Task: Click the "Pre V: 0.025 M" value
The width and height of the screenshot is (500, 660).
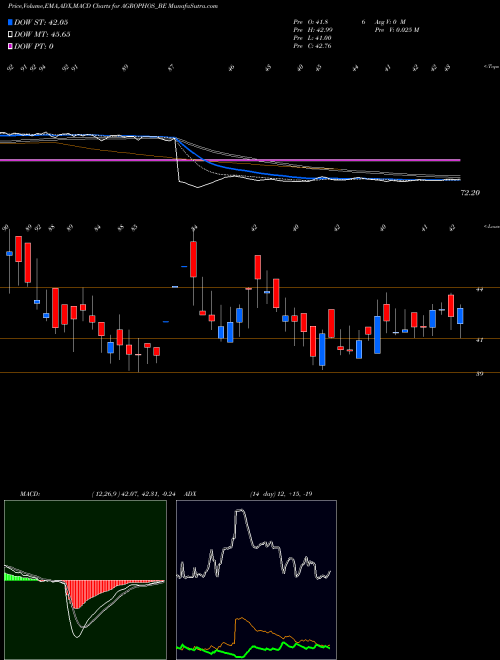Action: click(397, 30)
